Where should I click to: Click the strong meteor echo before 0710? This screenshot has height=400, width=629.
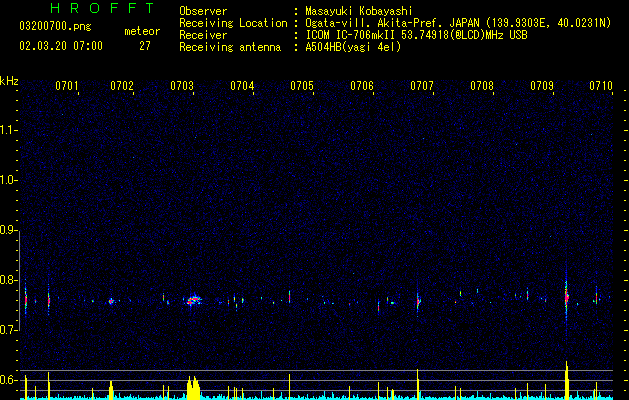[x=566, y=298]
